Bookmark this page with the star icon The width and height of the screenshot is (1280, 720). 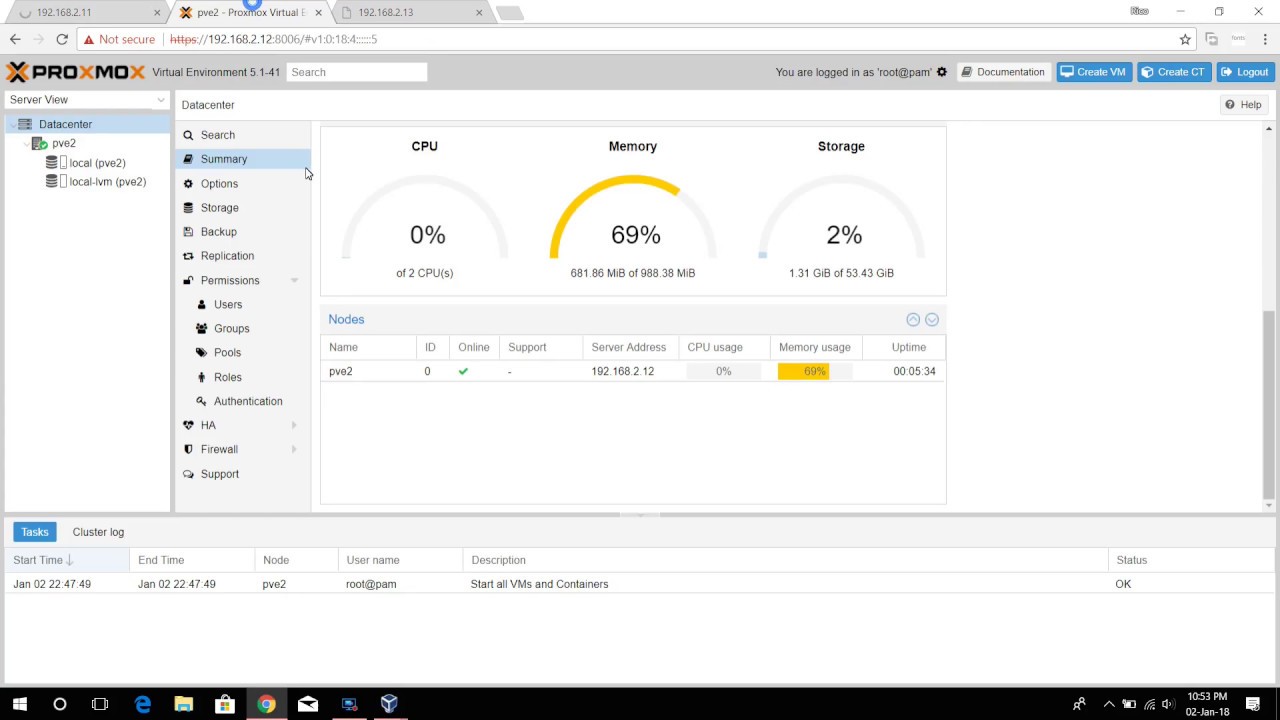click(1185, 39)
